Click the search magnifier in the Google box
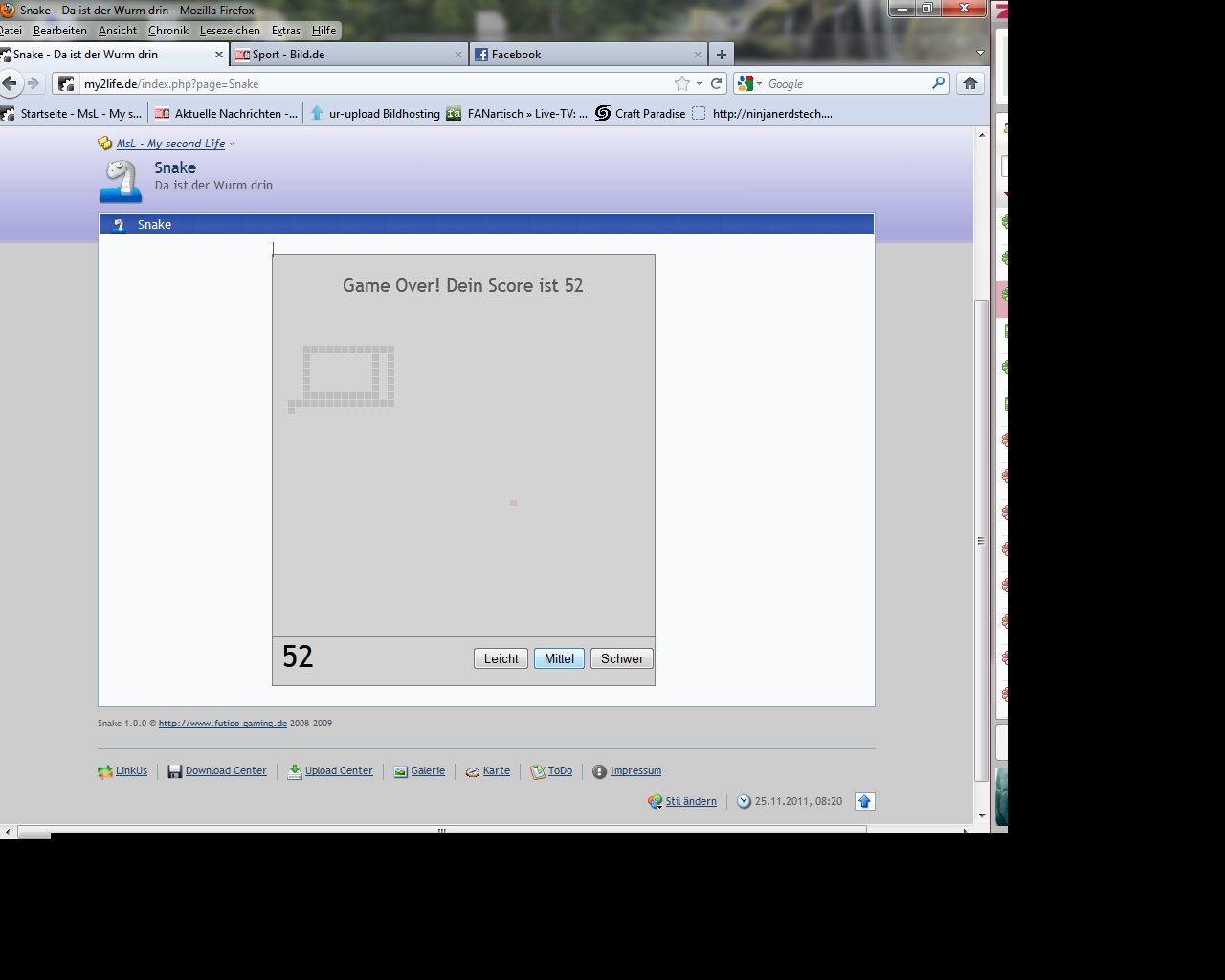The width and height of the screenshot is (1225, 980). tap(939, 83)
